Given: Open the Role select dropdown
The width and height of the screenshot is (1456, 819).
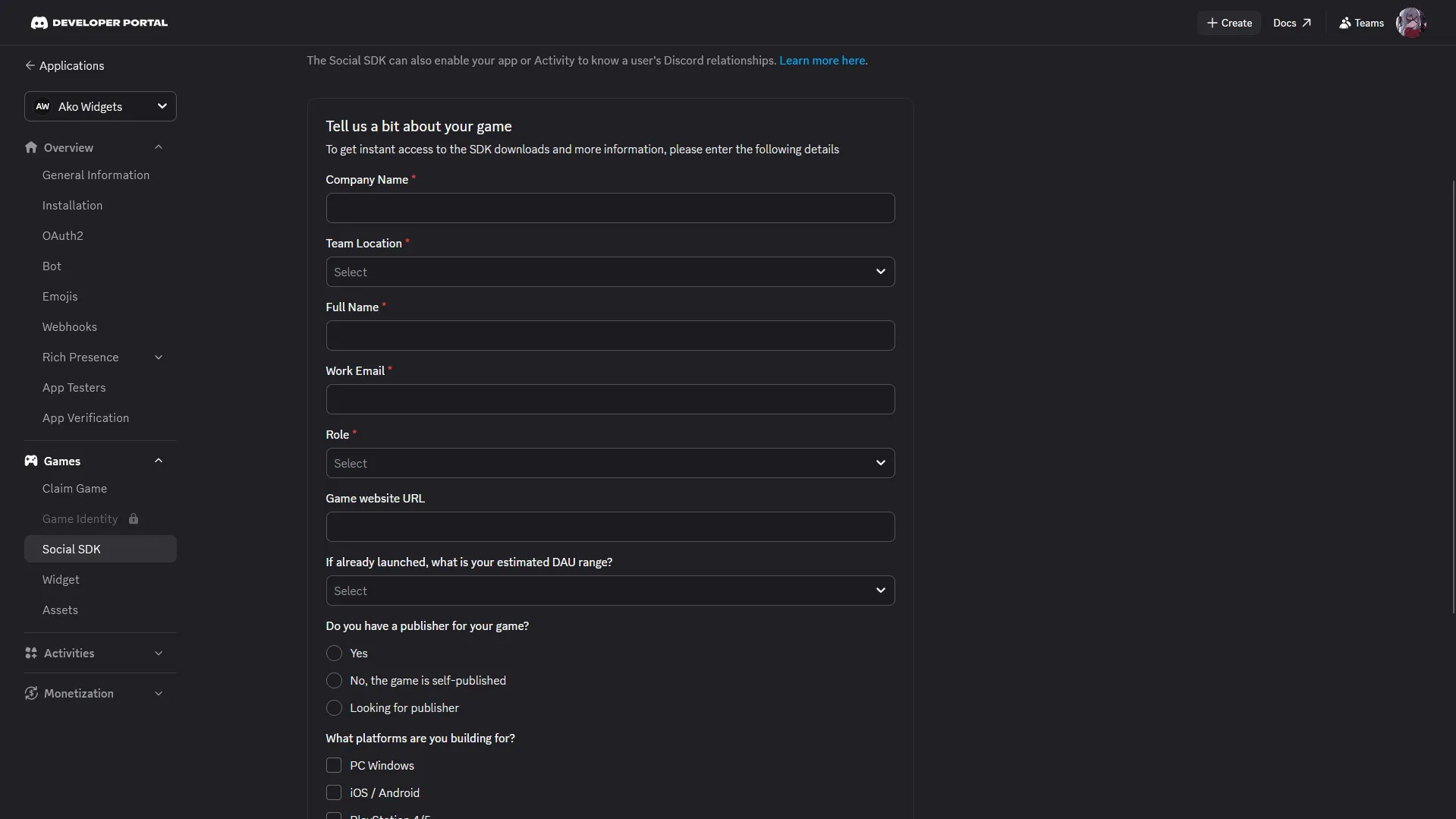Looking at the screenshot, I should (x=610, y=463).
